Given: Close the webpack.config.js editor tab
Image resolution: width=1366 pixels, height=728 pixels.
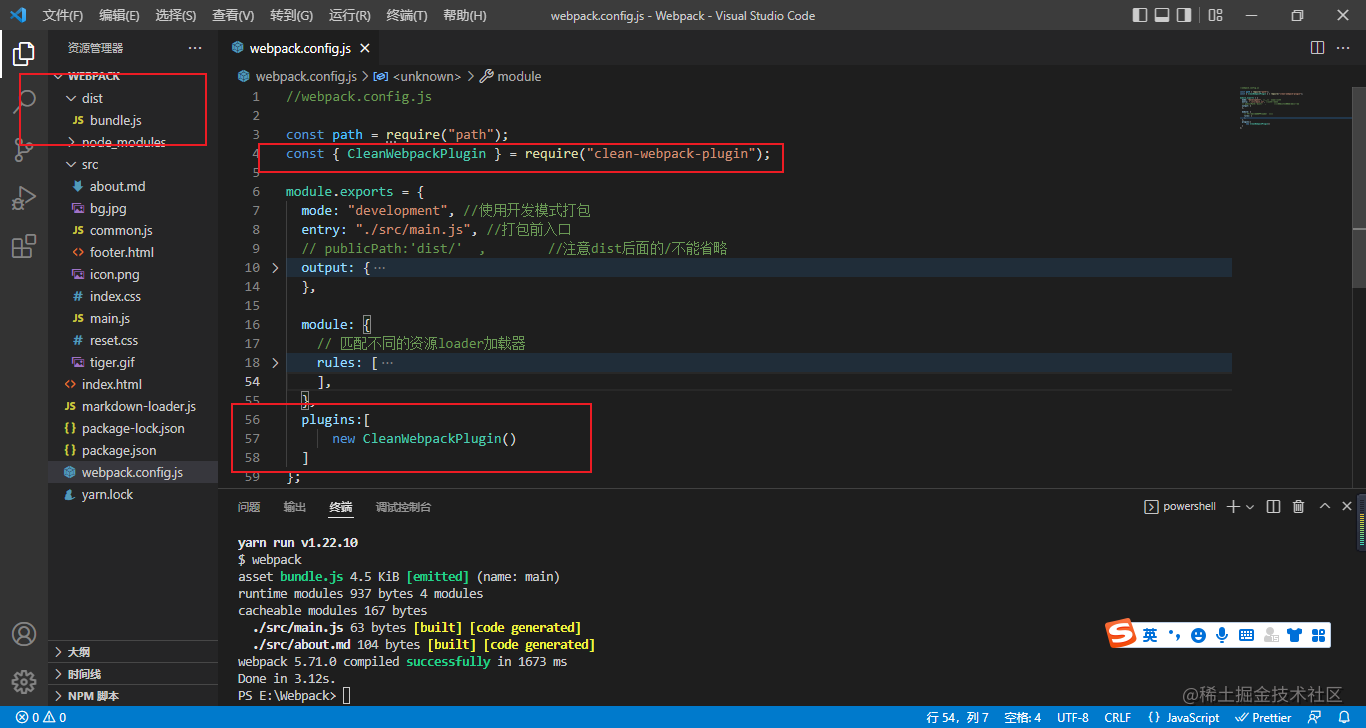Looking at the screenshot, I should (x=364, y=47).
